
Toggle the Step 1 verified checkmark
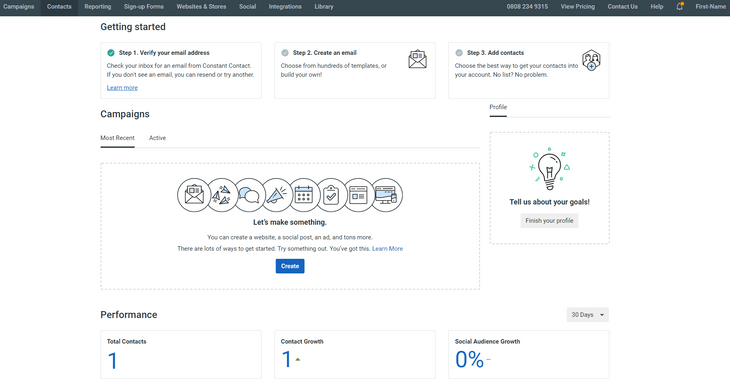click(x=111, y=53)
